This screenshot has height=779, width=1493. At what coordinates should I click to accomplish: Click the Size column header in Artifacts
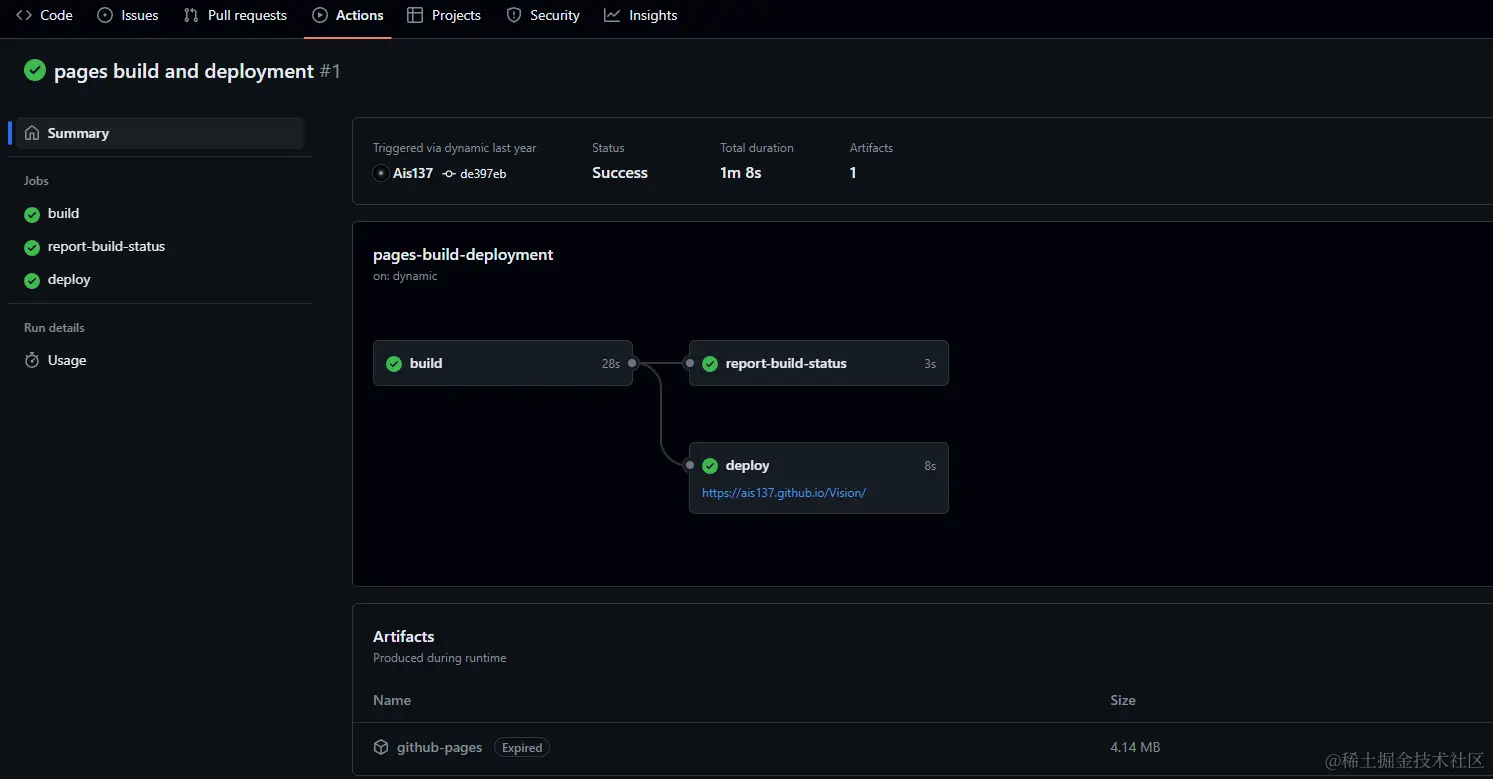point(1123,700)
